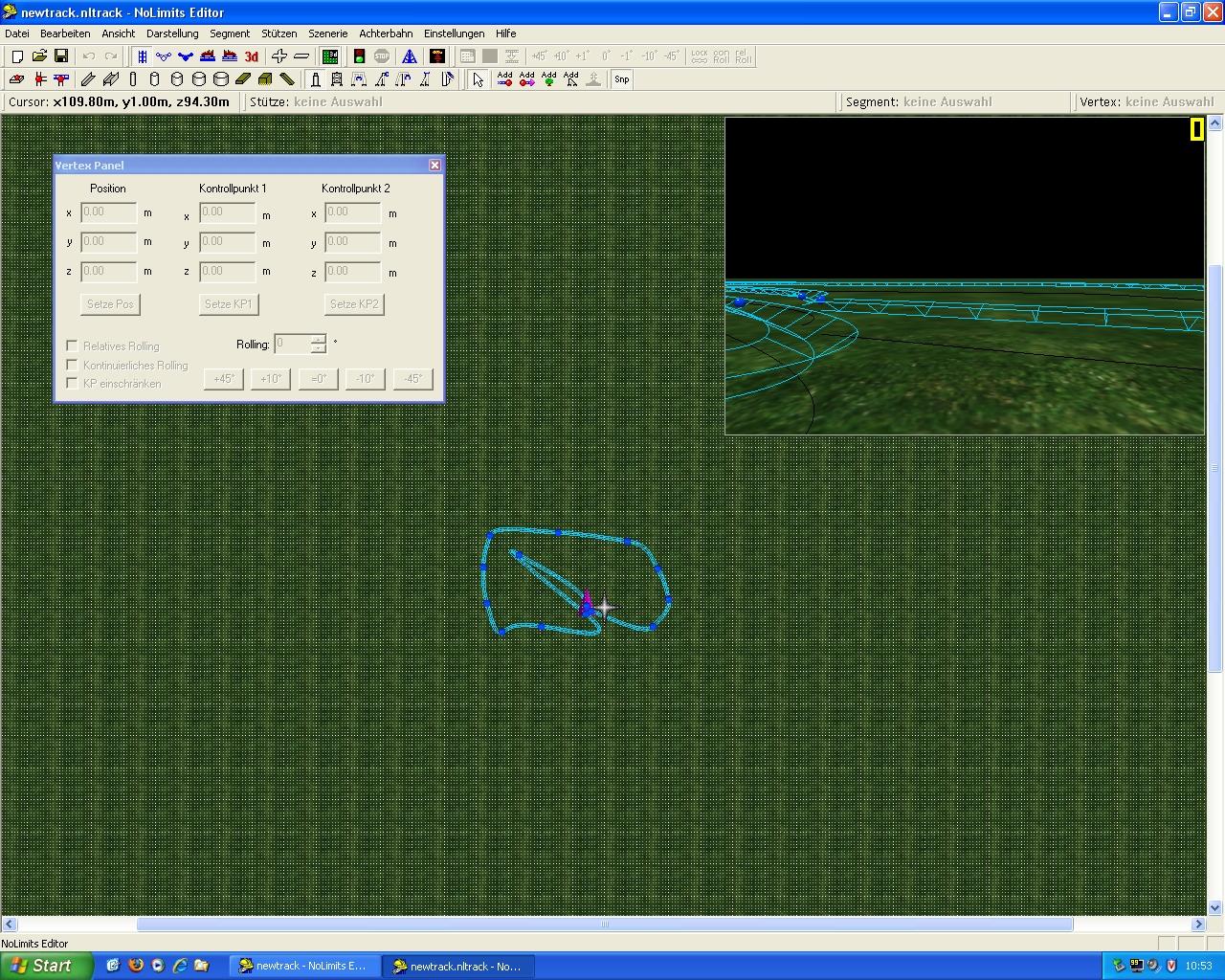Screen dimensions: 1225x980
Task: Launch Firefox from quick launch bar
Action: [x=135, y=966]
